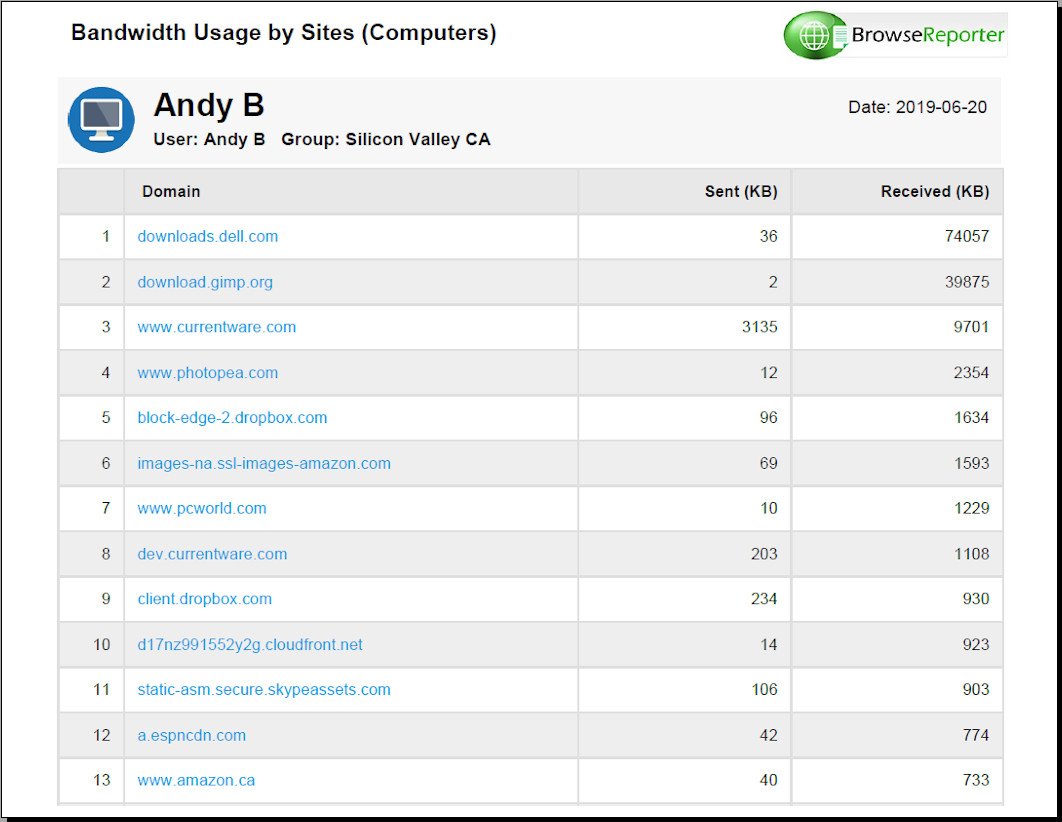Open the d17nz991552y2g.cloudfront.net link
The width and height of the screenshot is (1062, 822).
tap(250, 645)
